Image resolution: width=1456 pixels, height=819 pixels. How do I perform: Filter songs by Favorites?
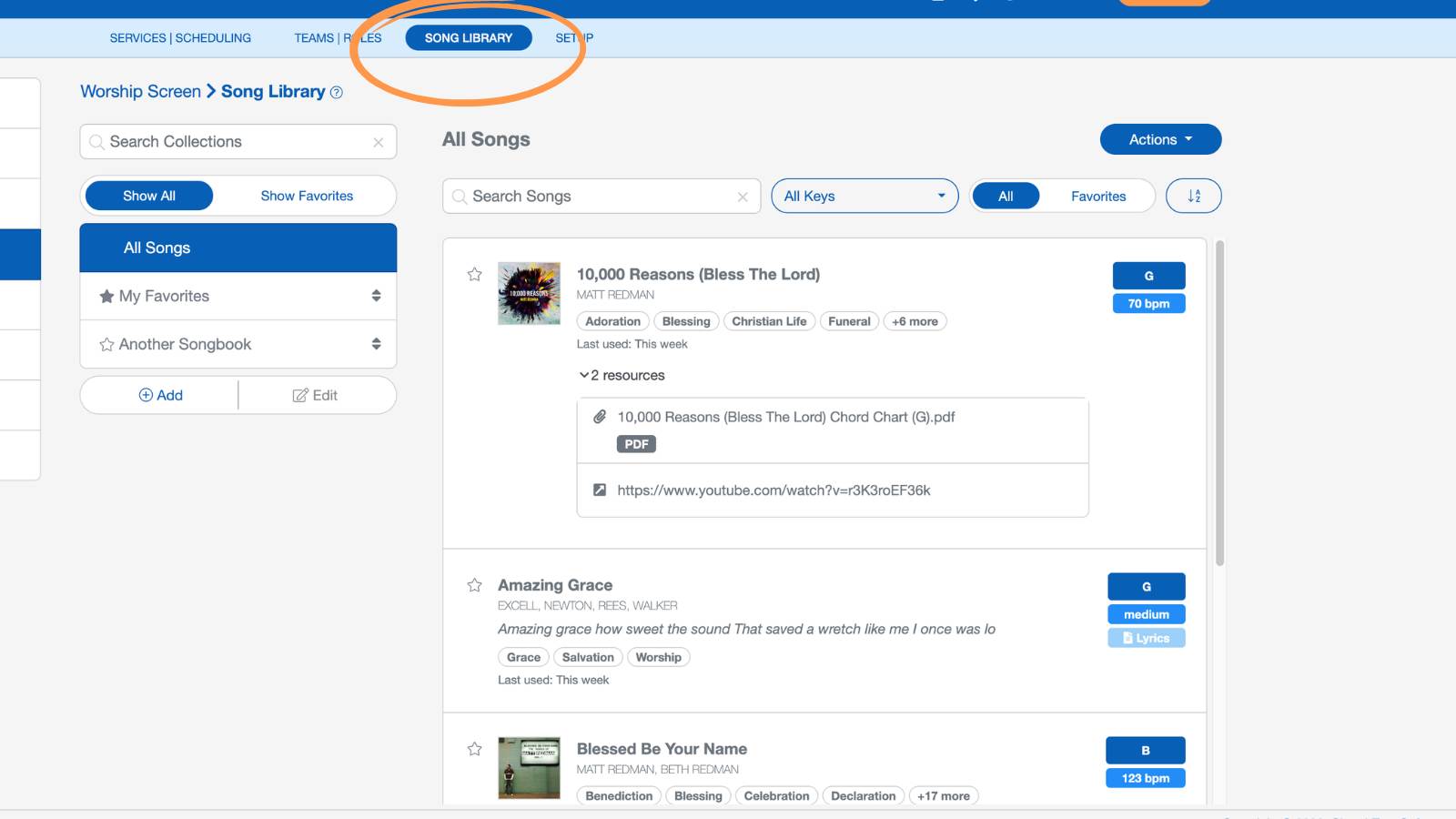[x=1098, y=196]
